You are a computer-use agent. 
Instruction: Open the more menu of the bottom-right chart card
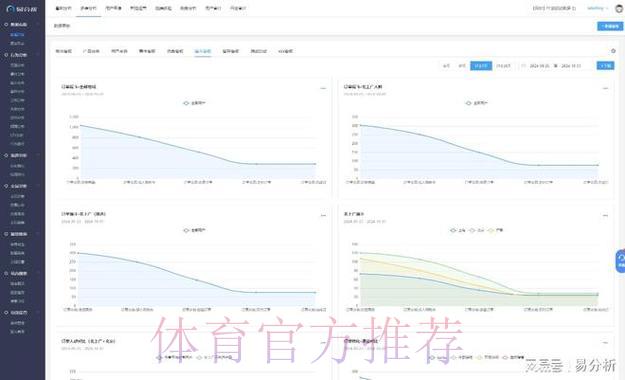tap(605, 343)
